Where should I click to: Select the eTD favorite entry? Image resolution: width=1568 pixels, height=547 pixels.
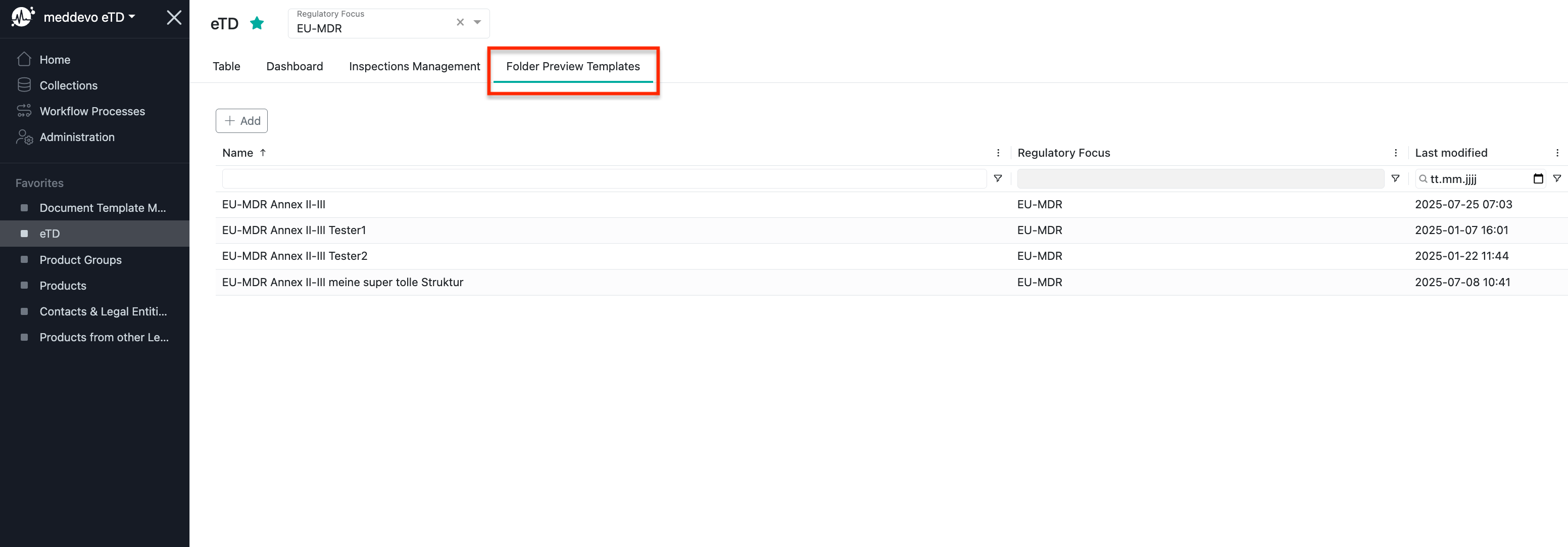click(94, 233)
